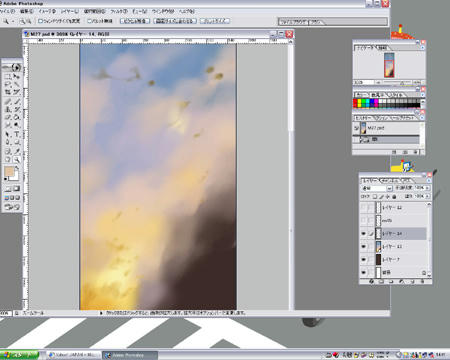Click the delete layer trash icon
This screenshot has height=360, width=450.
[423, 282]
